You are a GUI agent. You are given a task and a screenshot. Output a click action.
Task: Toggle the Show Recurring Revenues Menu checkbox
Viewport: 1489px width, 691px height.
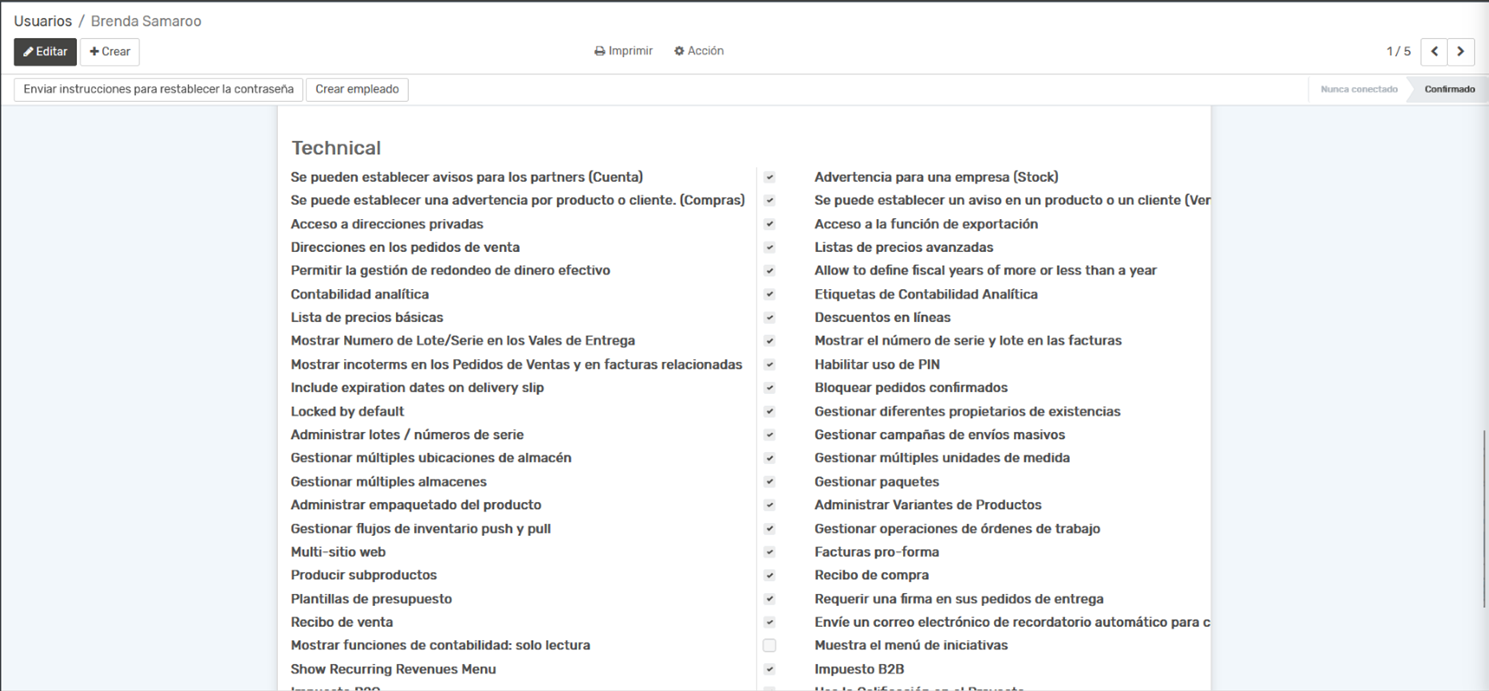coord(769,669)
